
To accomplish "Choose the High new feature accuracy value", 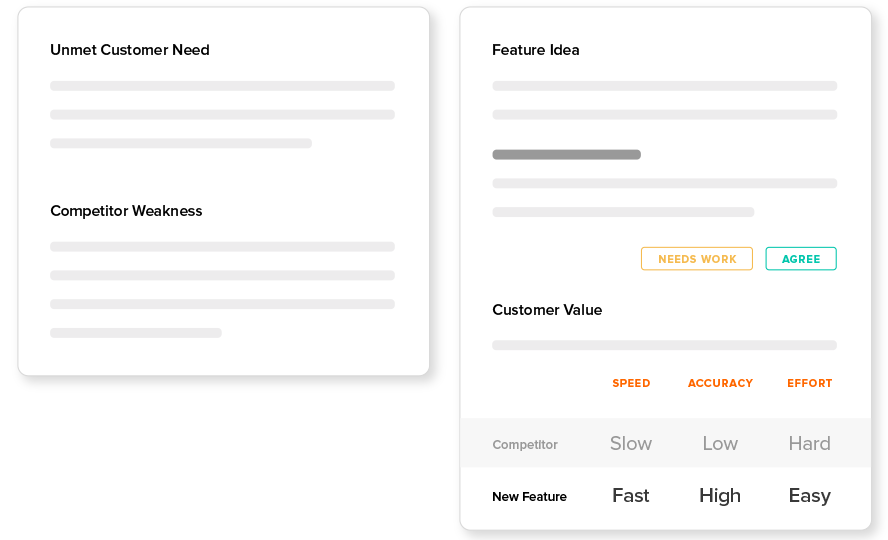I will (x=720, y=495).
